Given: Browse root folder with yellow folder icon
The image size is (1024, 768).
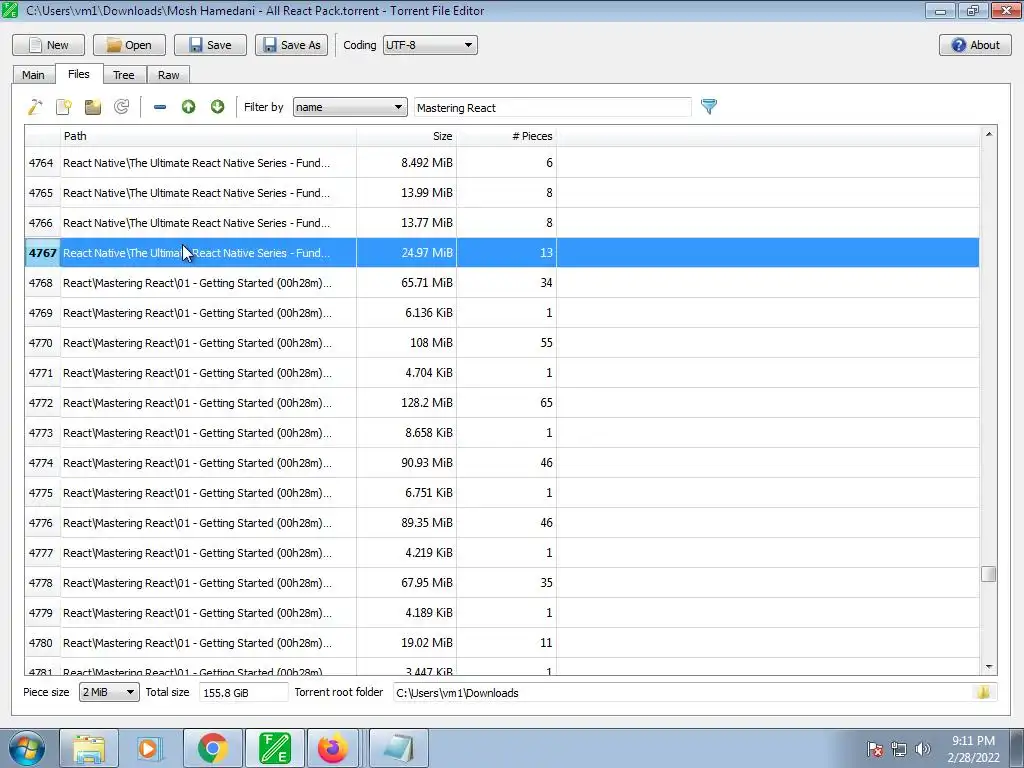Looking at the screenshot, I should coord(983,692).
